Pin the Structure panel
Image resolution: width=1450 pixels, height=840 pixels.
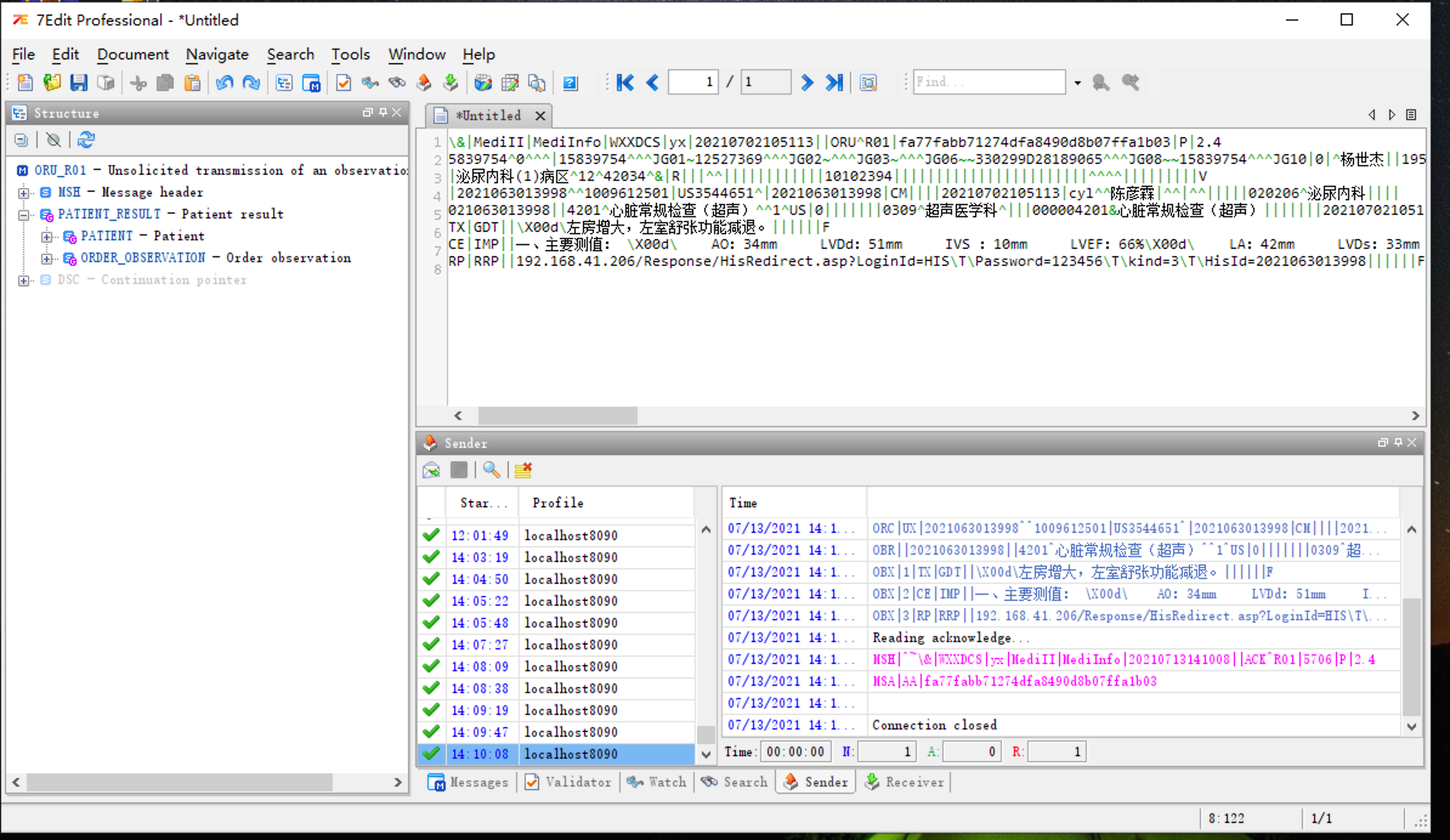pos(383,112)
